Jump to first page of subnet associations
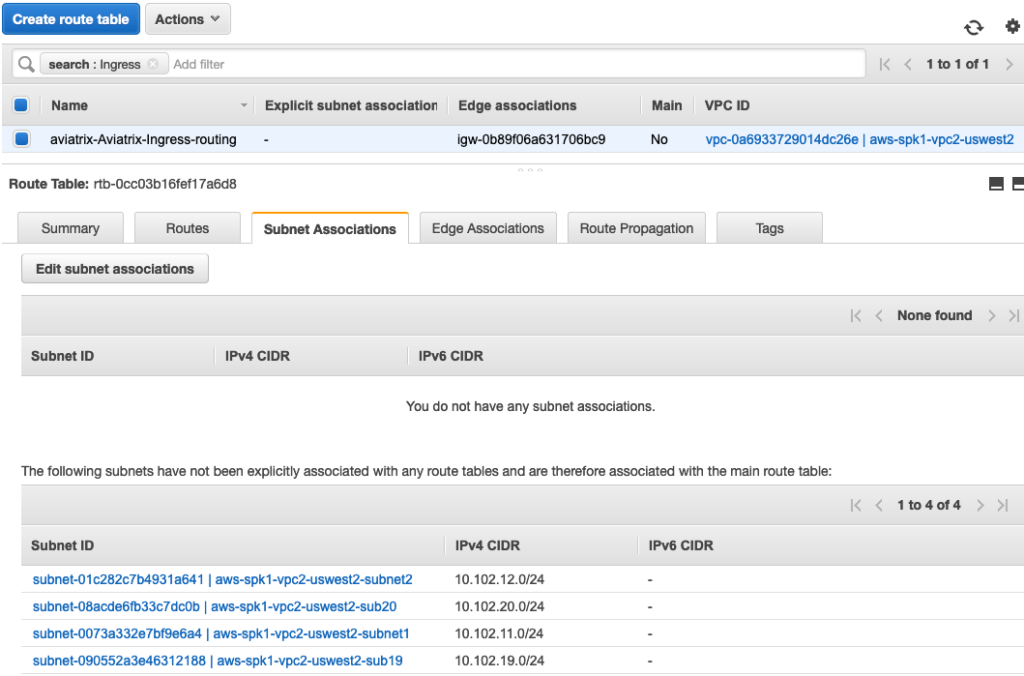The image size is (1024, 676). (x=856, y=316)
